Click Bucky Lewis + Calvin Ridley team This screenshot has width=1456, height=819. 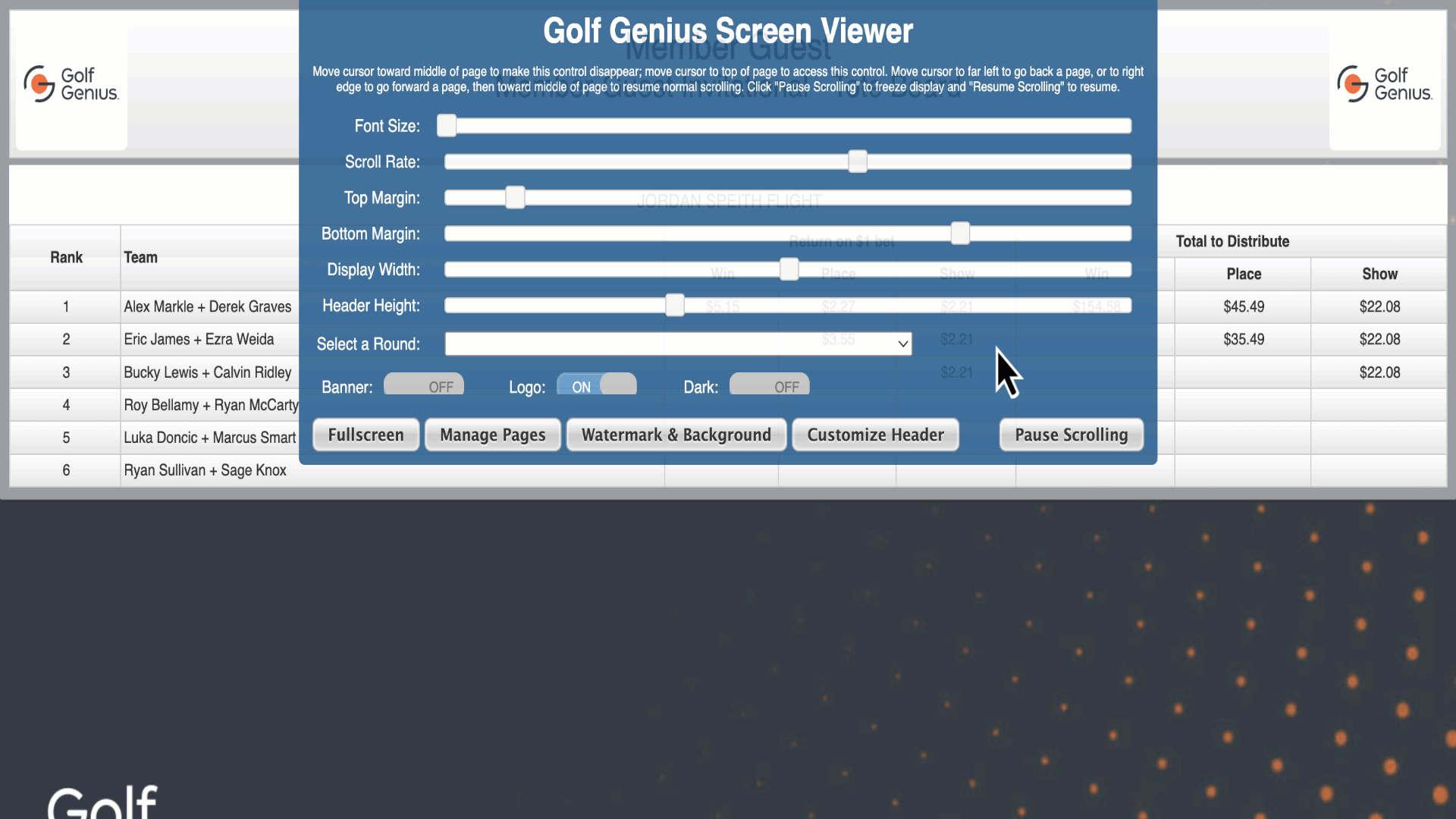point(208,372)
